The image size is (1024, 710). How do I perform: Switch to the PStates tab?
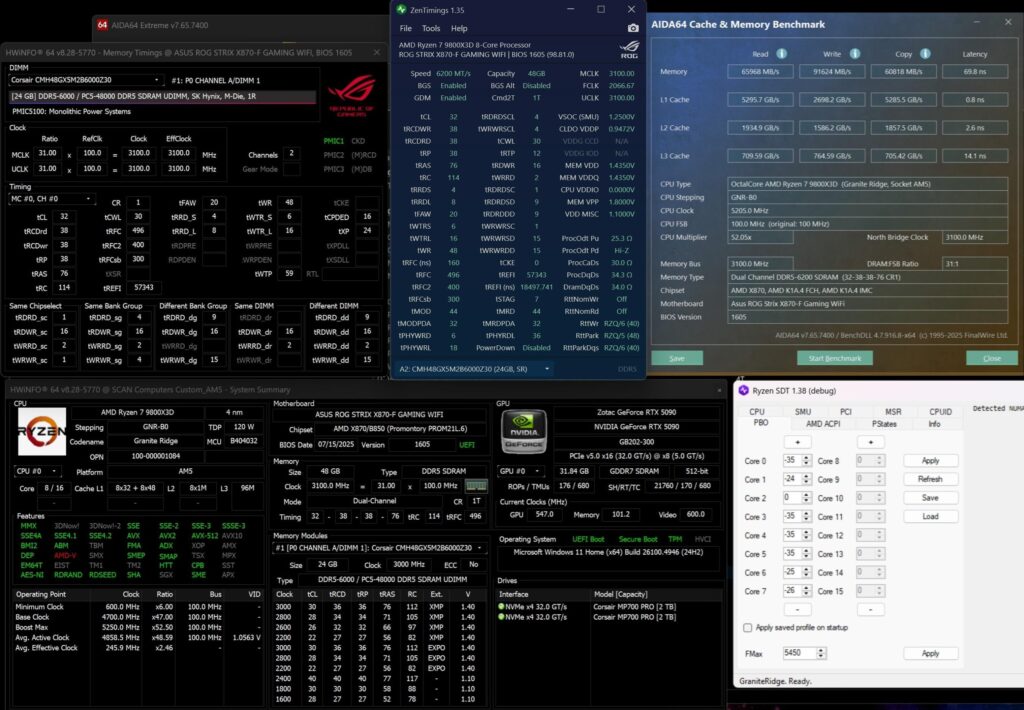click(884, 424)
